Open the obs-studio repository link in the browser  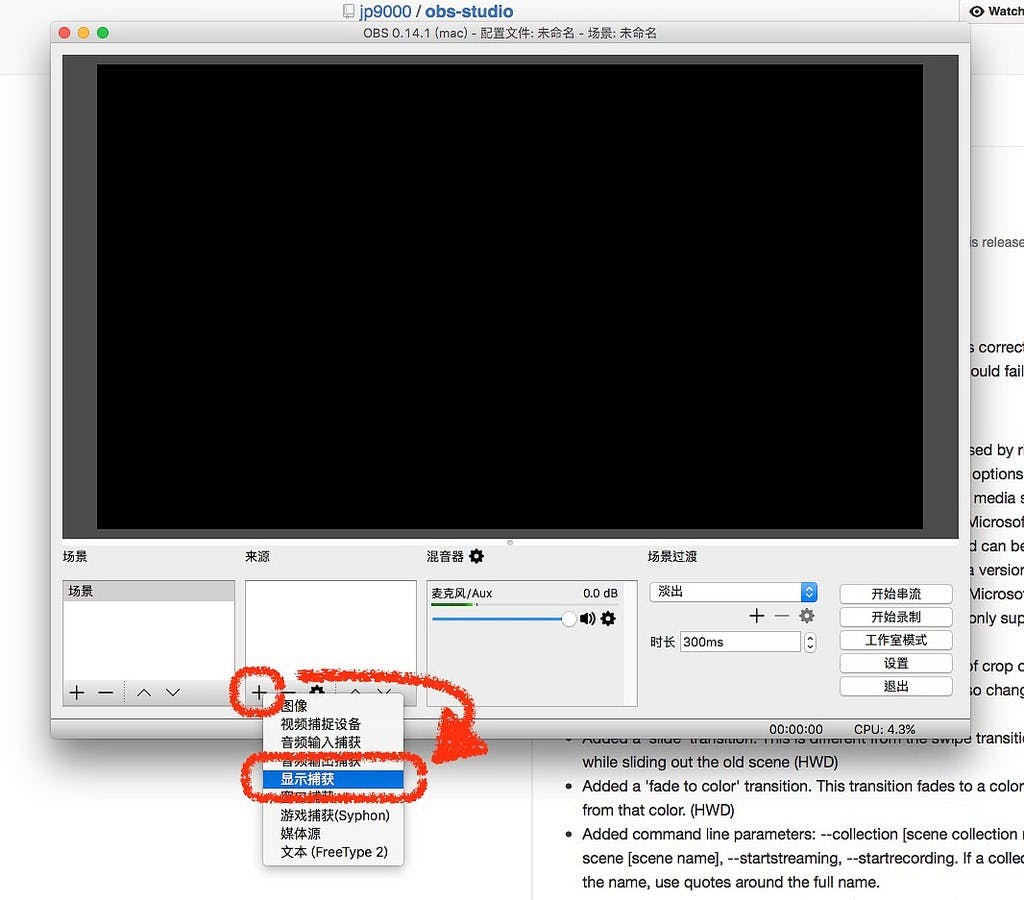point(469,11)
